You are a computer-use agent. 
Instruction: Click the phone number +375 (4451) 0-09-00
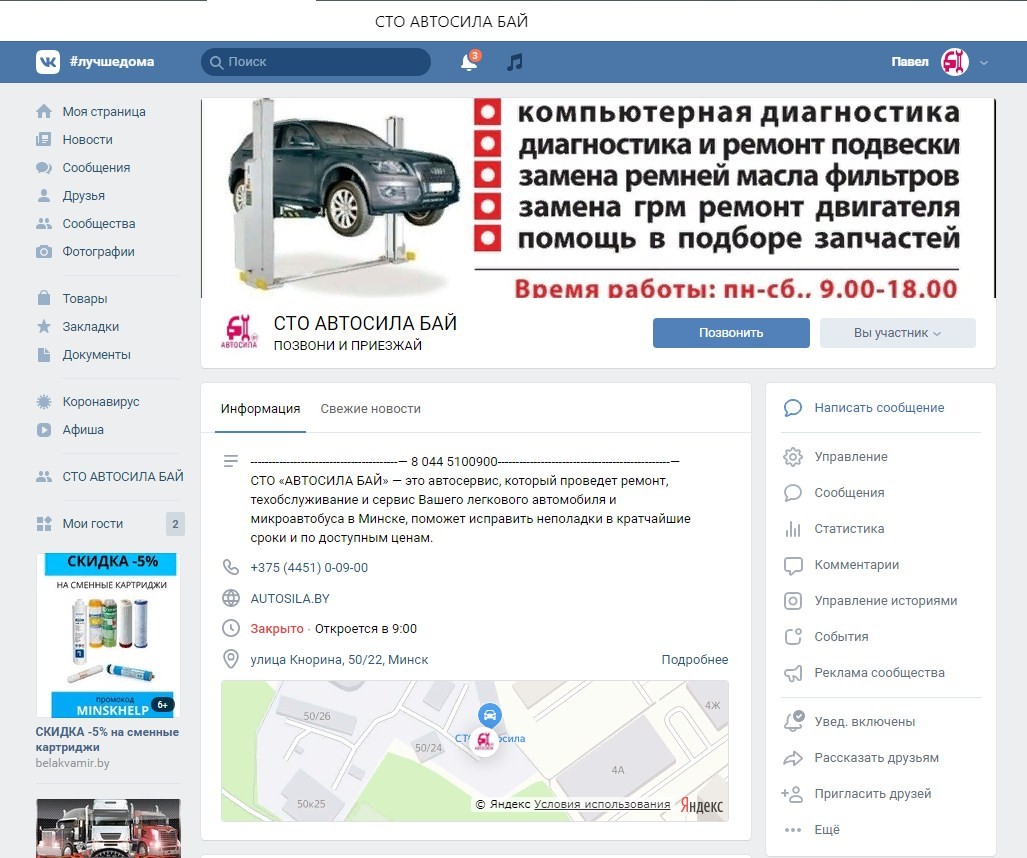[309, 568]
